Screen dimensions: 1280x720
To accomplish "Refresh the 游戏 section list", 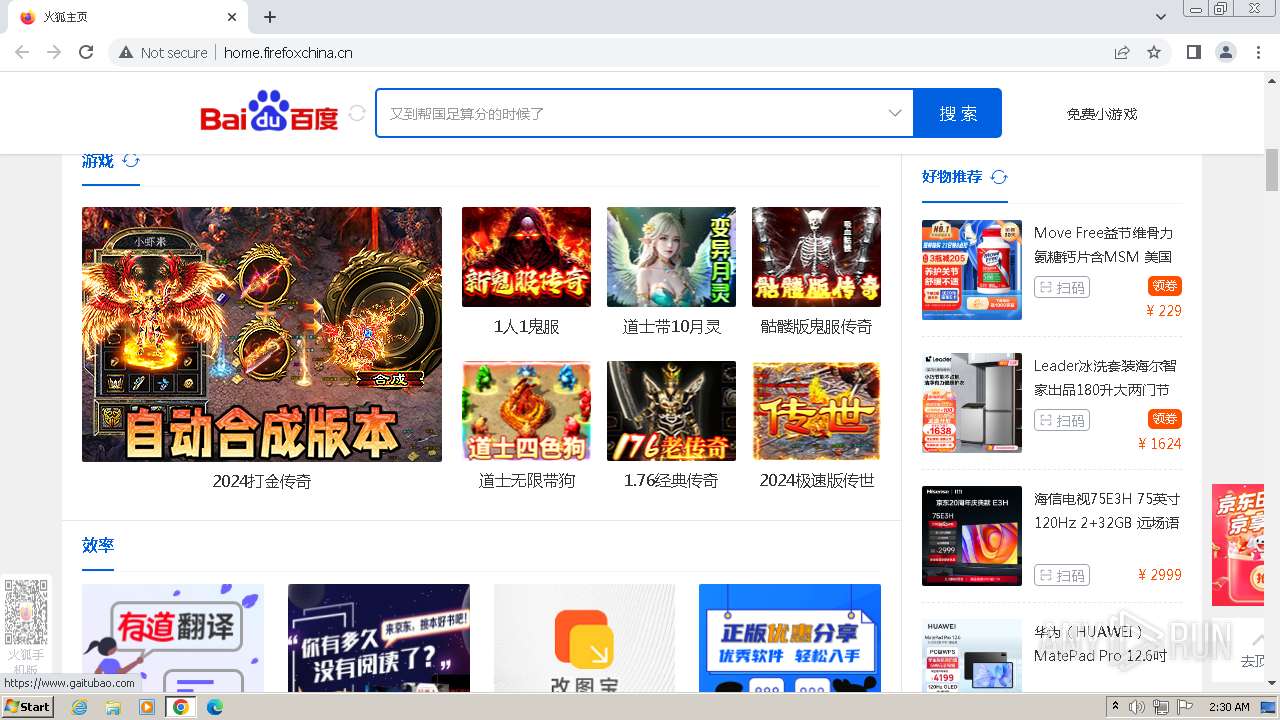I will click(131, 161).
